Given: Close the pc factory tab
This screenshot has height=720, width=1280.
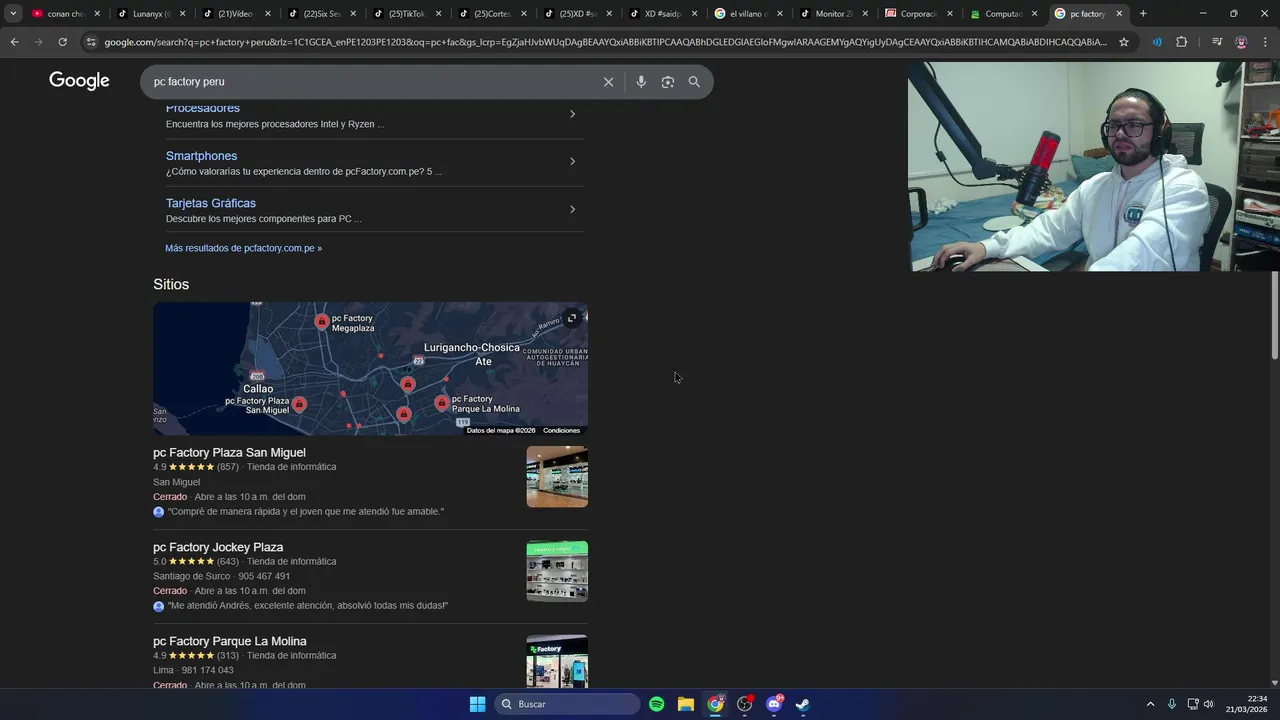Looking at the screenshot, I should [1120, 14].
